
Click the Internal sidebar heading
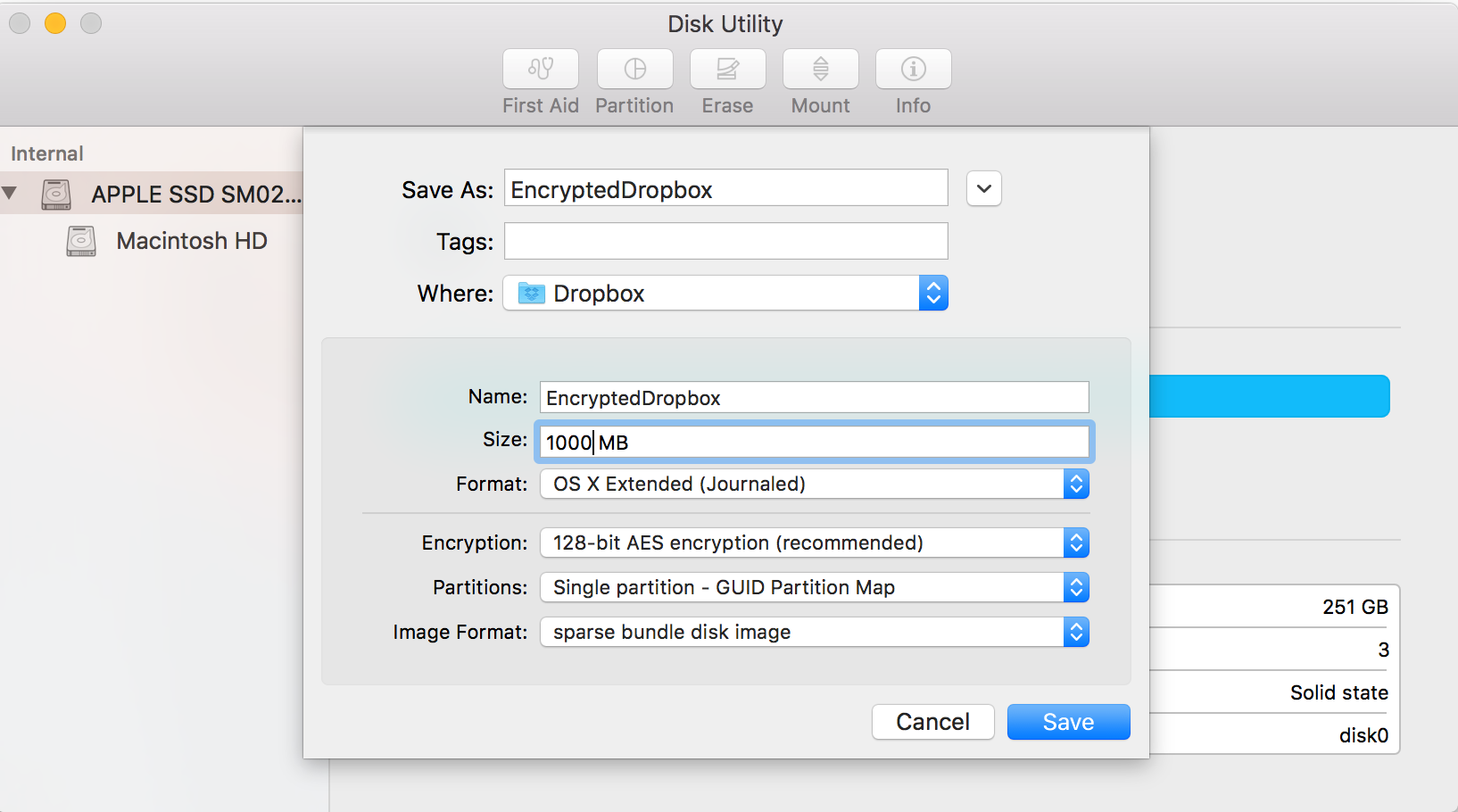point(47,153)
